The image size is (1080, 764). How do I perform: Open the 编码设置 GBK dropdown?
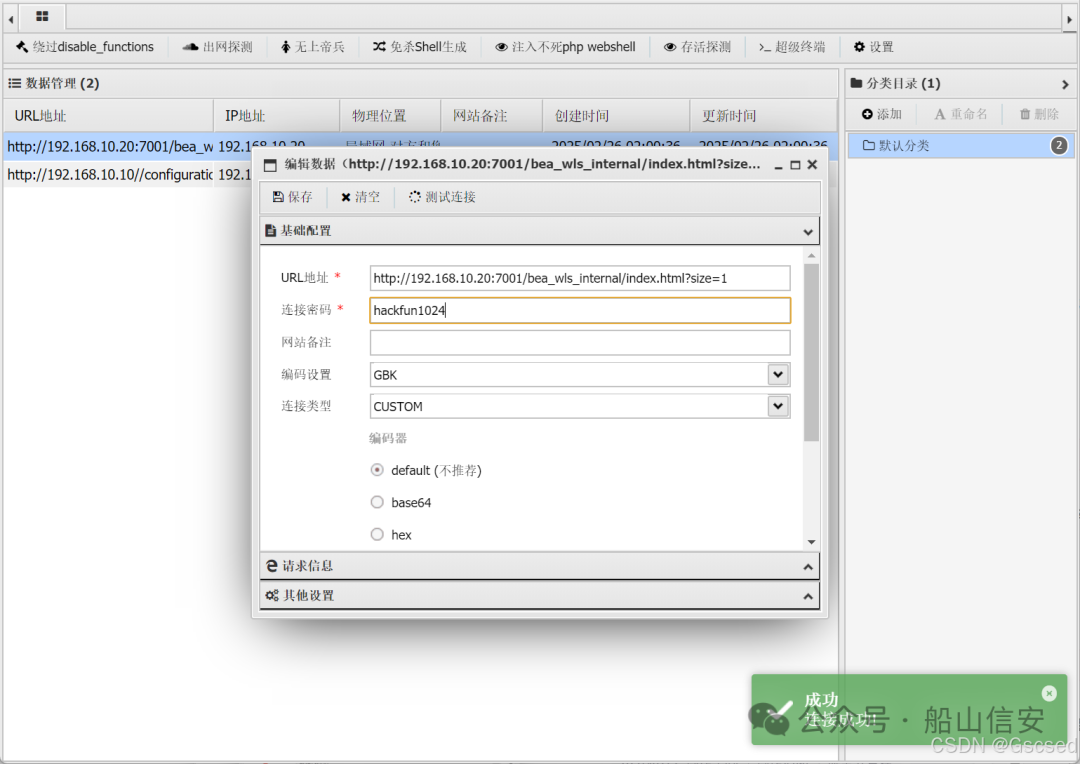coord(778,374)
